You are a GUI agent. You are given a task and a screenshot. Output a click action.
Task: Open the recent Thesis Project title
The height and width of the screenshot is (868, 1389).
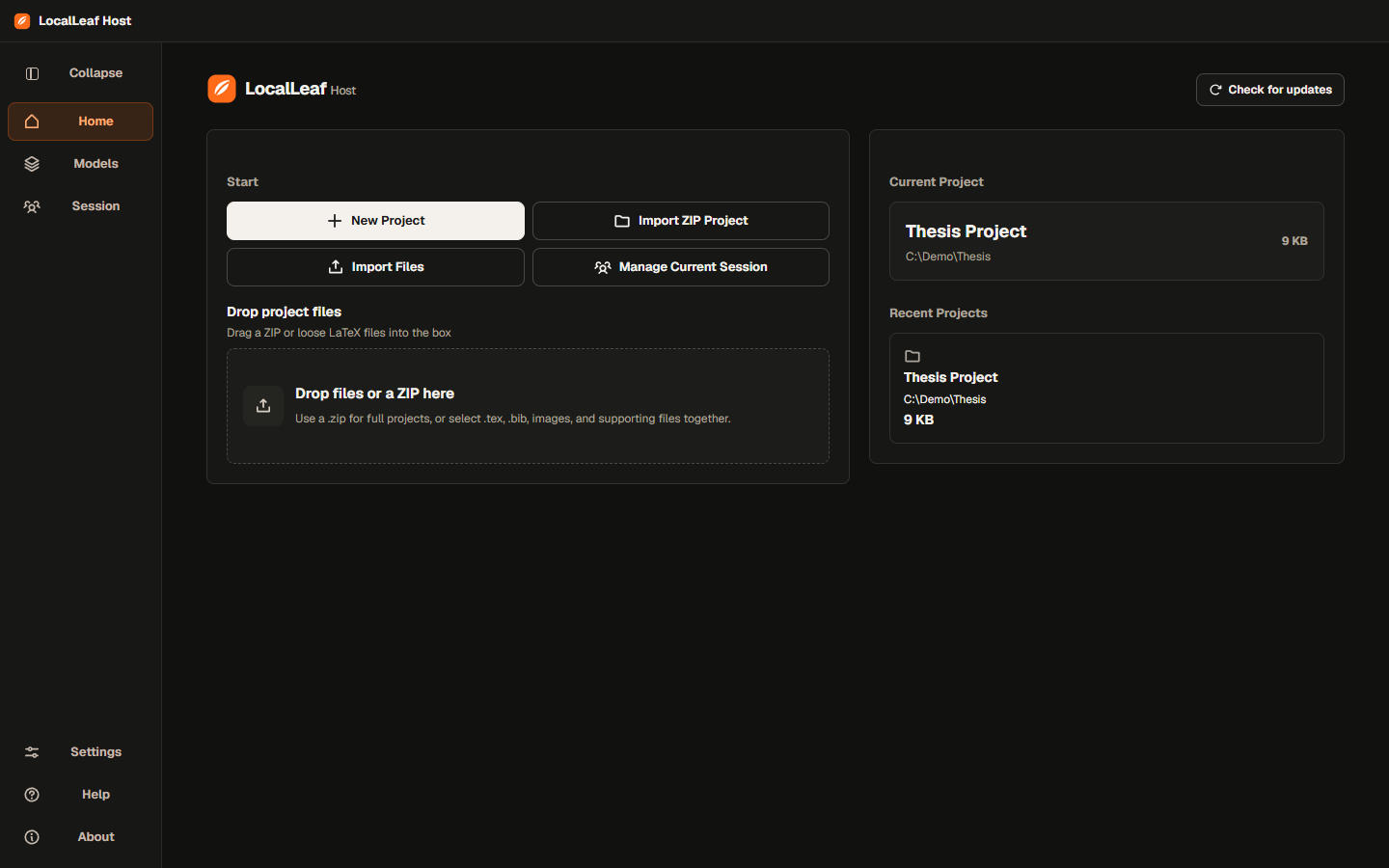950,377
